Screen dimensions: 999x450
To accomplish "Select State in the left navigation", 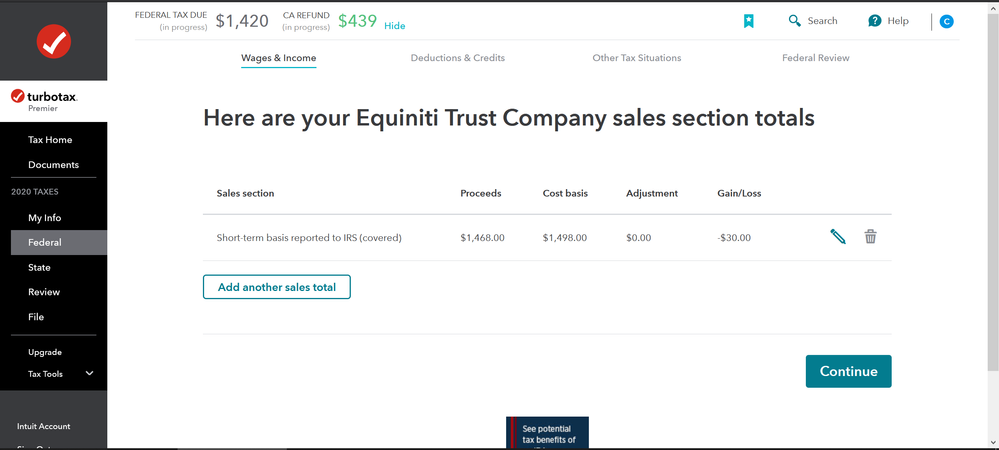I will click(39, 268).
